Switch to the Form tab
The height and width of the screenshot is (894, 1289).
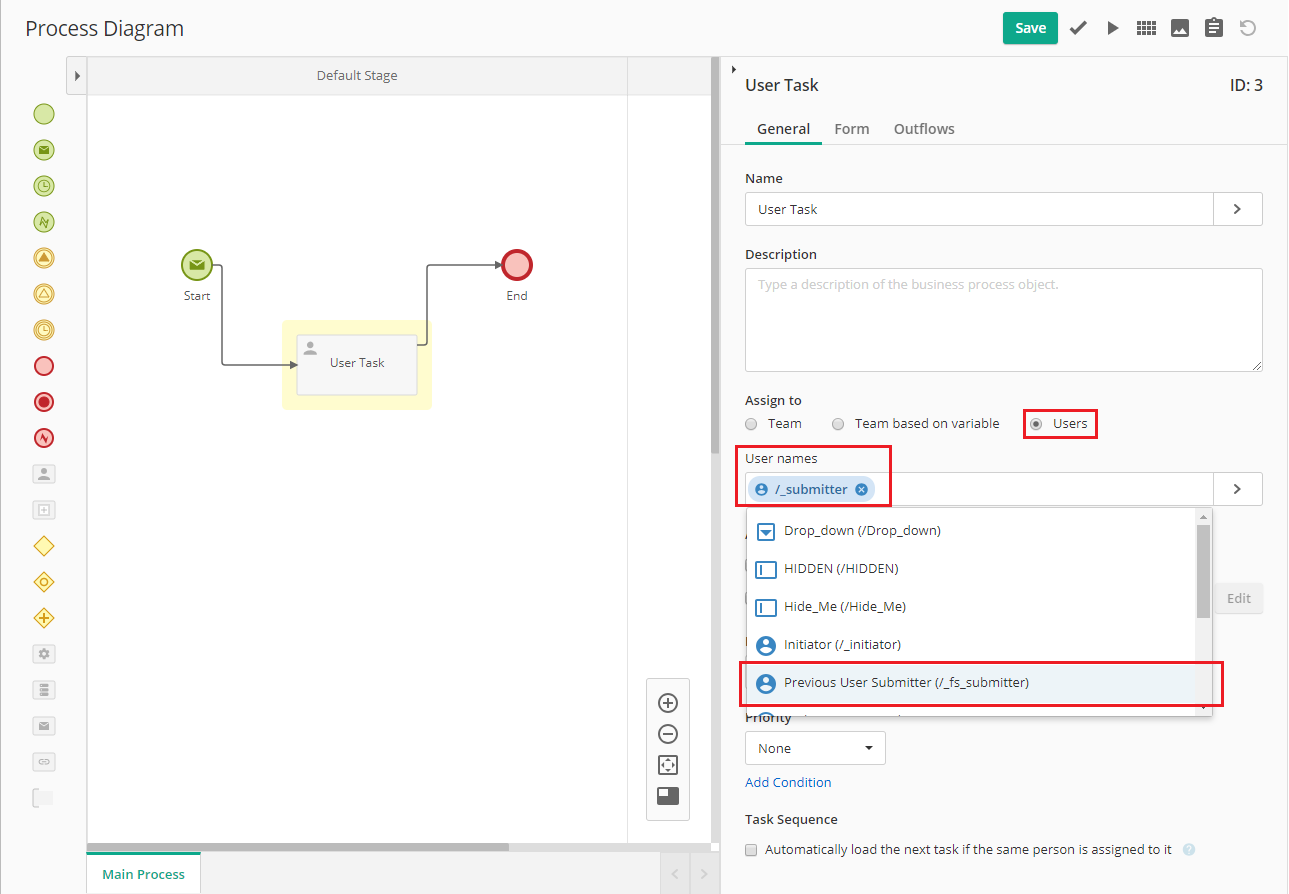[x=851, y=129]
